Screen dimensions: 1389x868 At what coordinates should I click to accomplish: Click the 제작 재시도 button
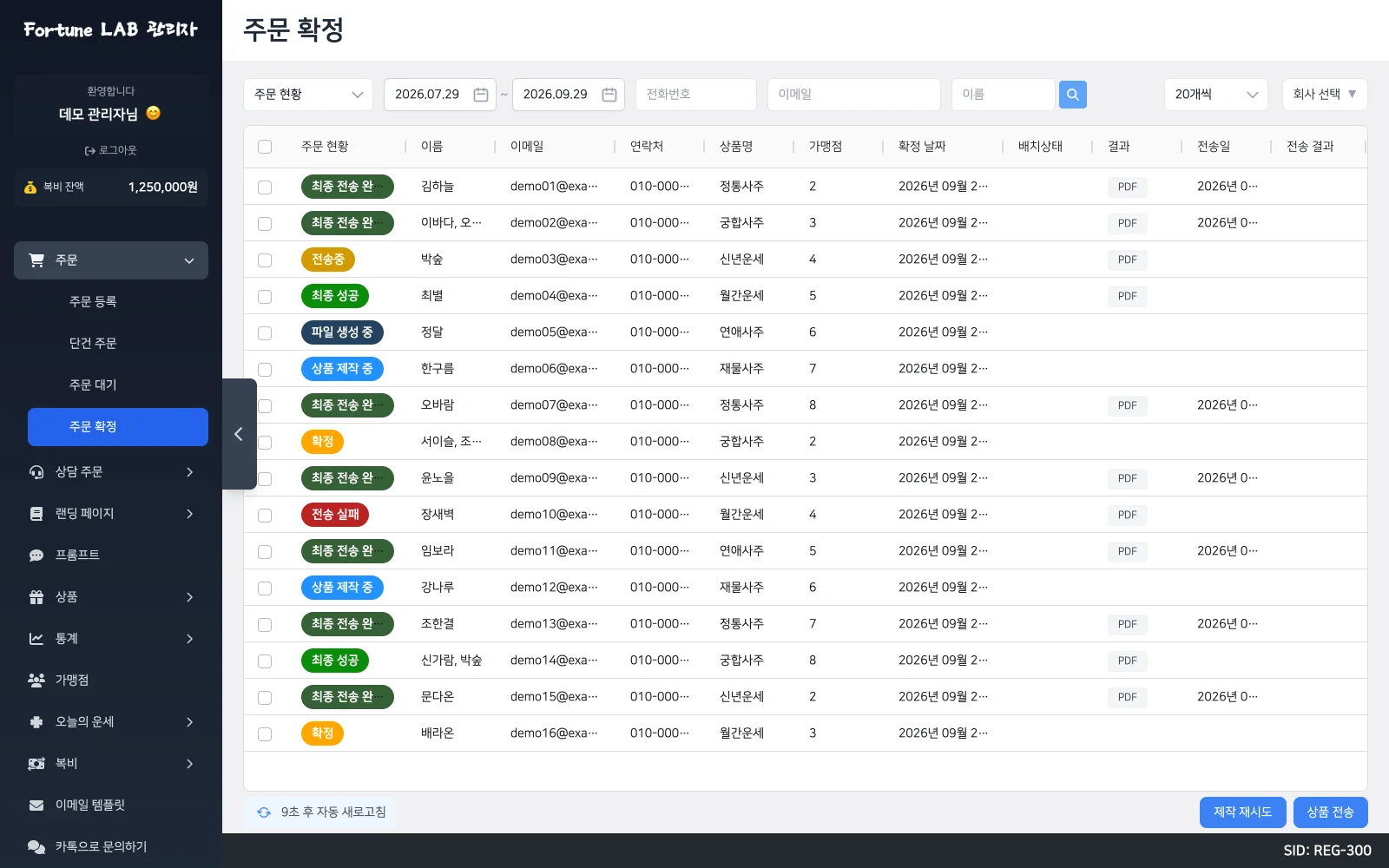(x=1243, y=812)
